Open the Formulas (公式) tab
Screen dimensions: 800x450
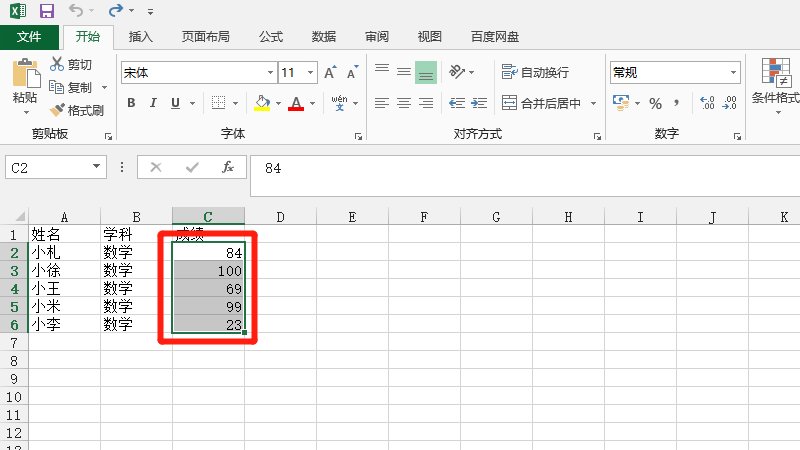click(270, 37)
